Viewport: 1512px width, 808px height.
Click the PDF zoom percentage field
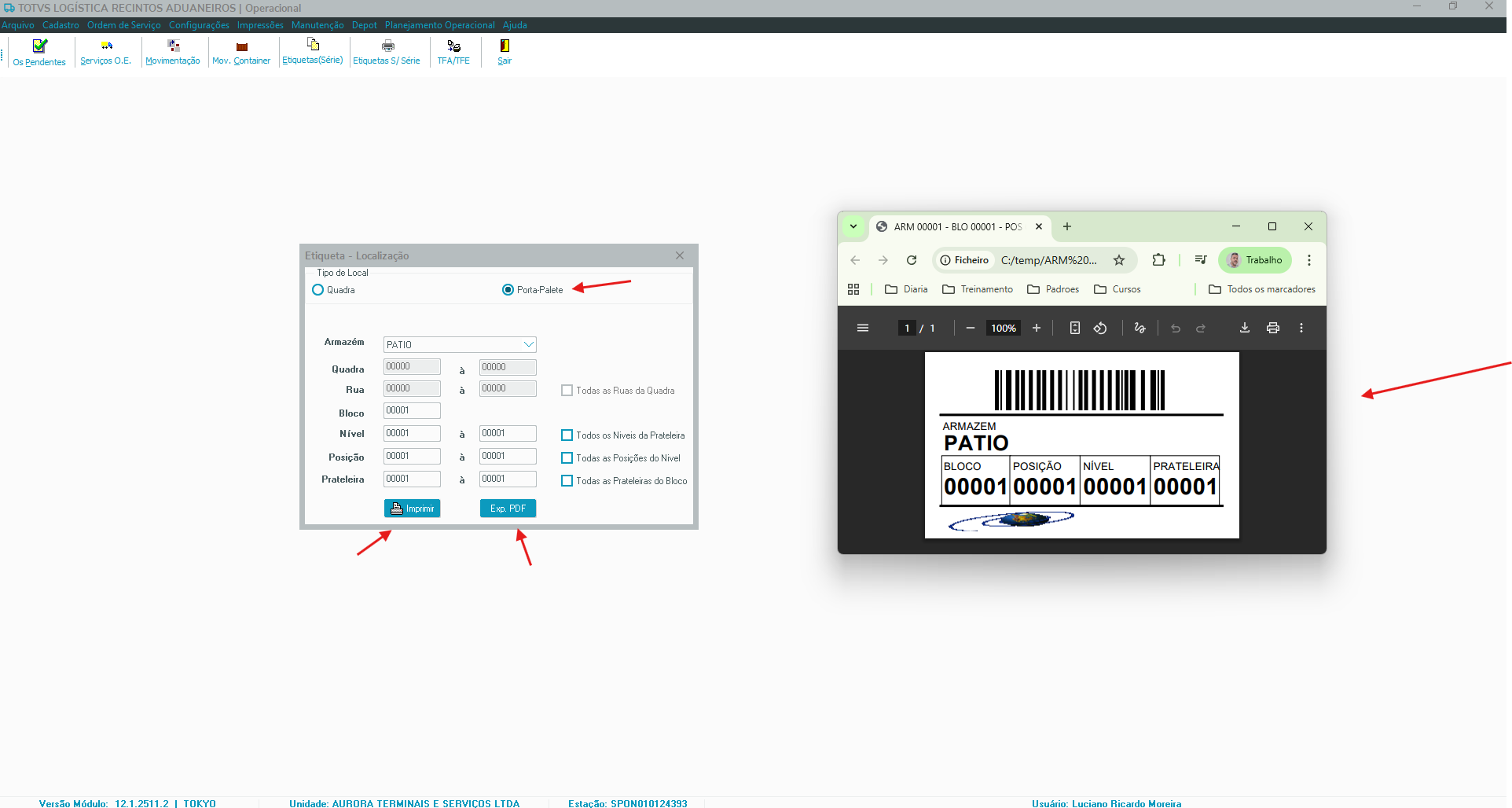pos(1004,328)
